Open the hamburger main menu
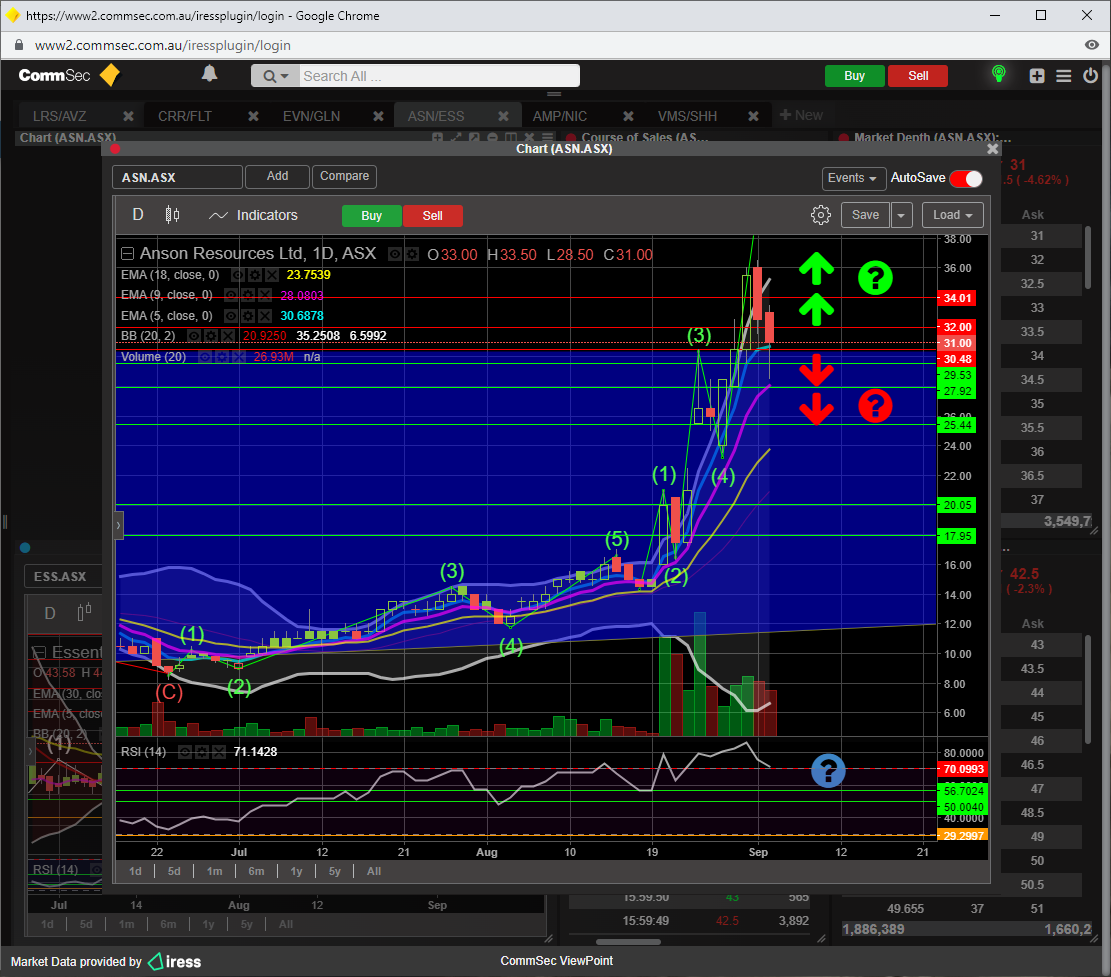The height and width of the screenshot is (977, 1111). [1064, 76]
